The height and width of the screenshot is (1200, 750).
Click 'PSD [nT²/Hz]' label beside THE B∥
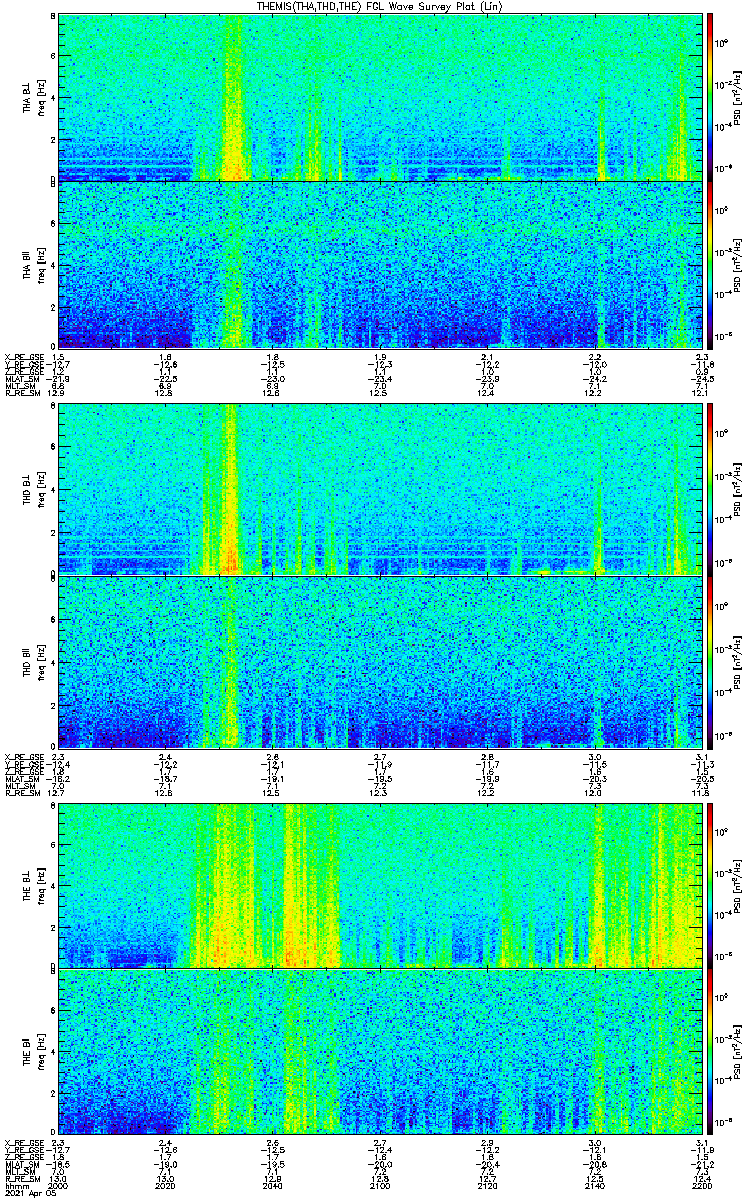pos(736,1052)
